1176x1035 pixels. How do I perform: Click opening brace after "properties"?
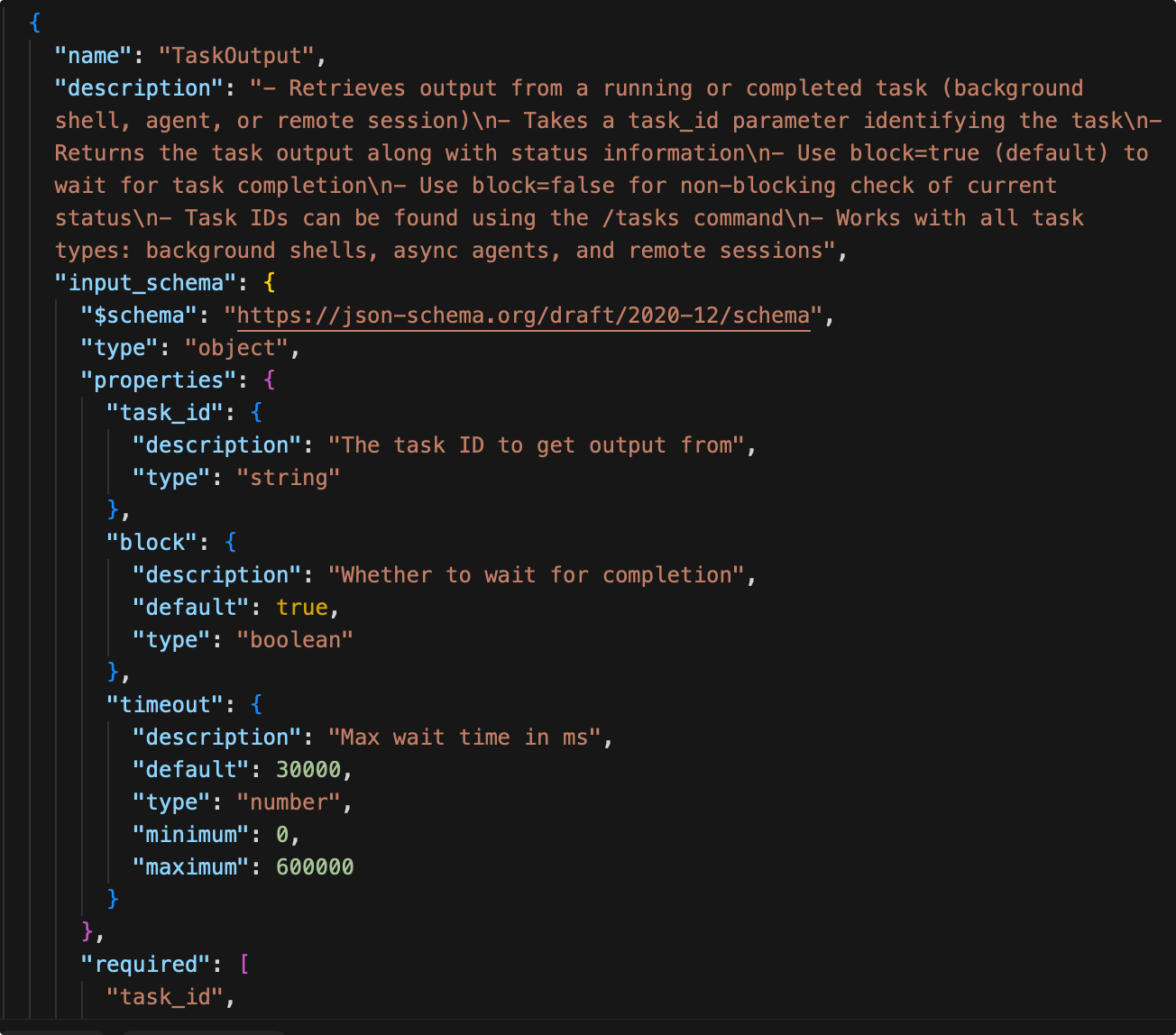(x=269, y=380)
